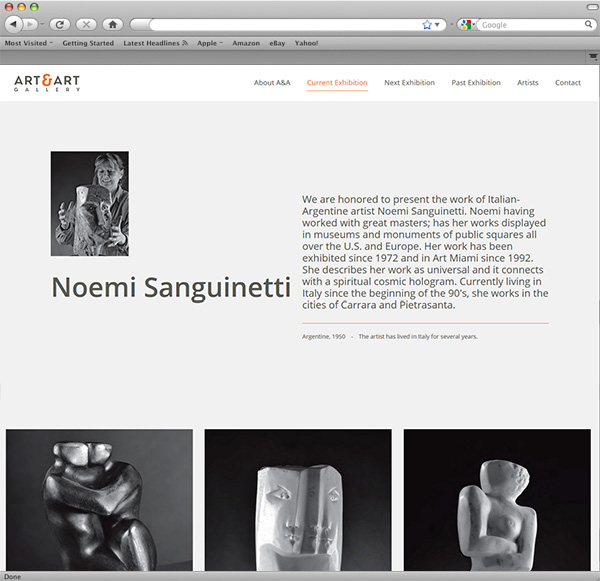Image resolution: width=600 pixels, height=581 pixels.
Task: Go to the Home icon button
Action: click(113, 25)
